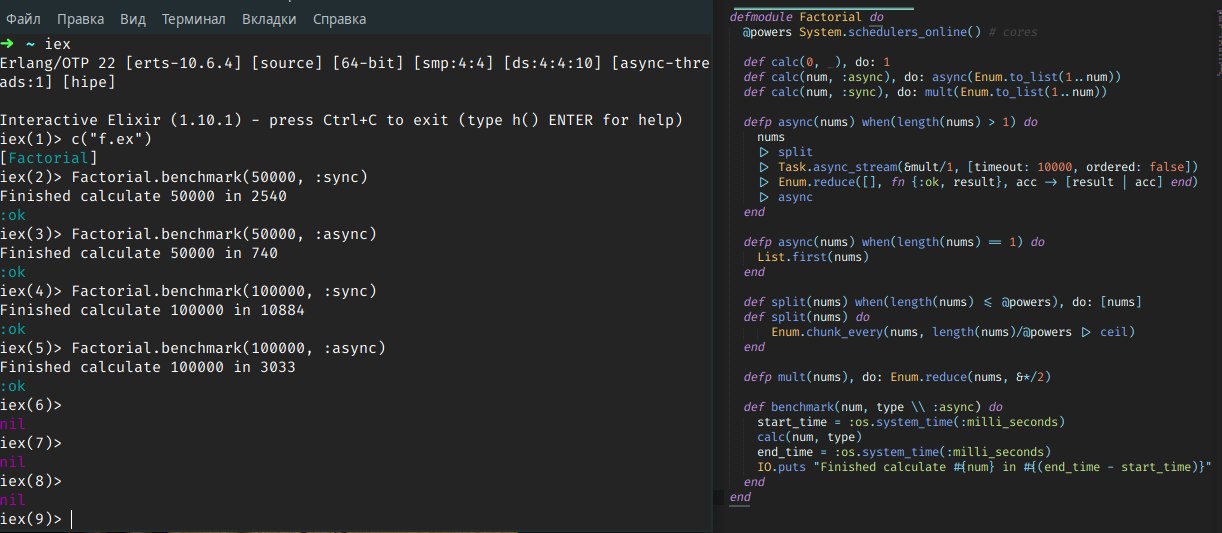Click the 'defp mult(nums)' code line
Image resolution: width=1222 pixels, height=533 pixels.
point(896,377)
